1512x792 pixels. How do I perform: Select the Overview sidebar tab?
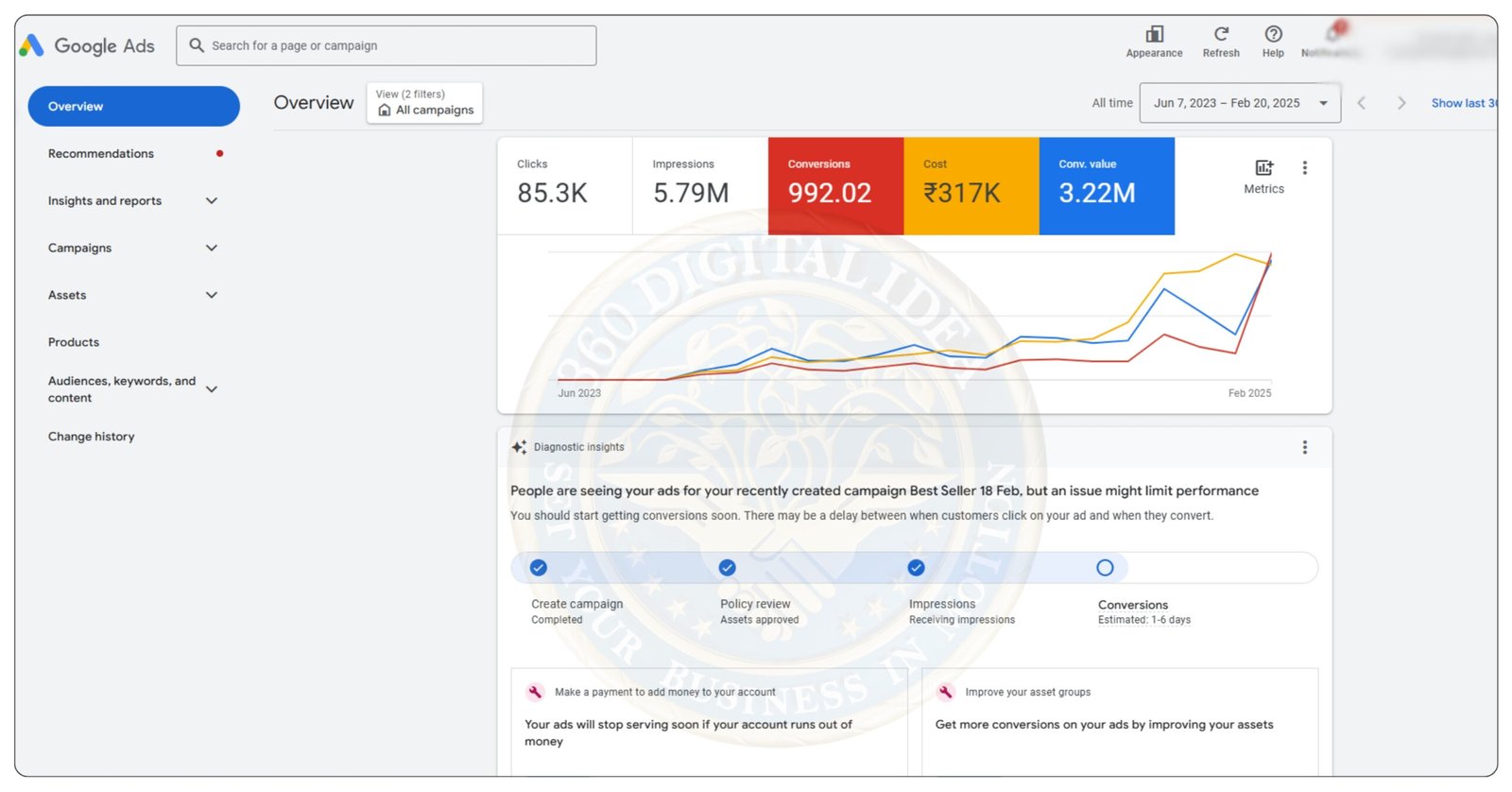(x=133, y=106)
